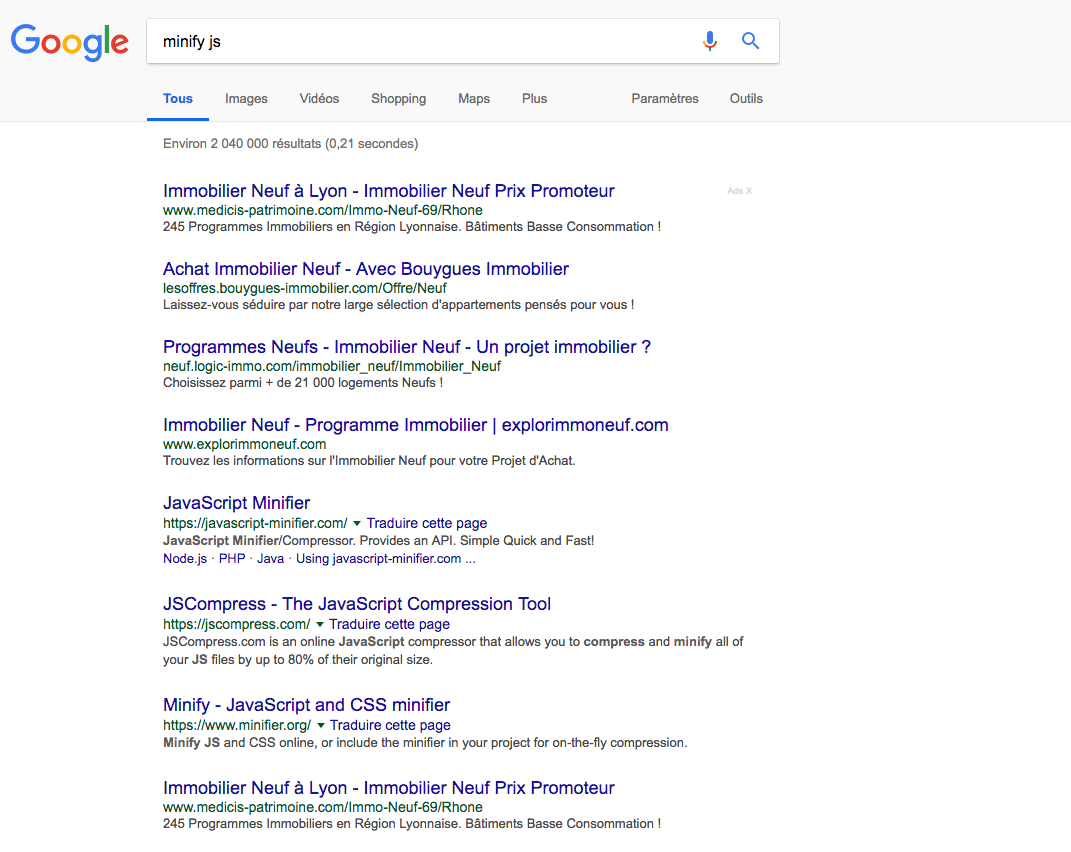
Task: Click URL lesoffres.bouygues-immobilier.com/Offre/Neuf
Action: coord(305,288)
